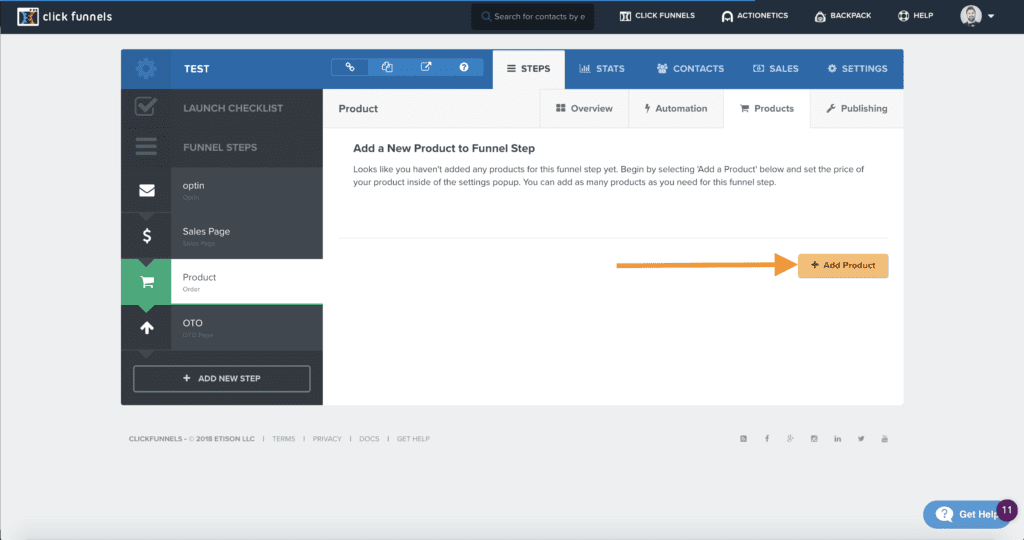Switch to the Sales tab
Screen dimensions: 1024x540
[x=776, y=69]
